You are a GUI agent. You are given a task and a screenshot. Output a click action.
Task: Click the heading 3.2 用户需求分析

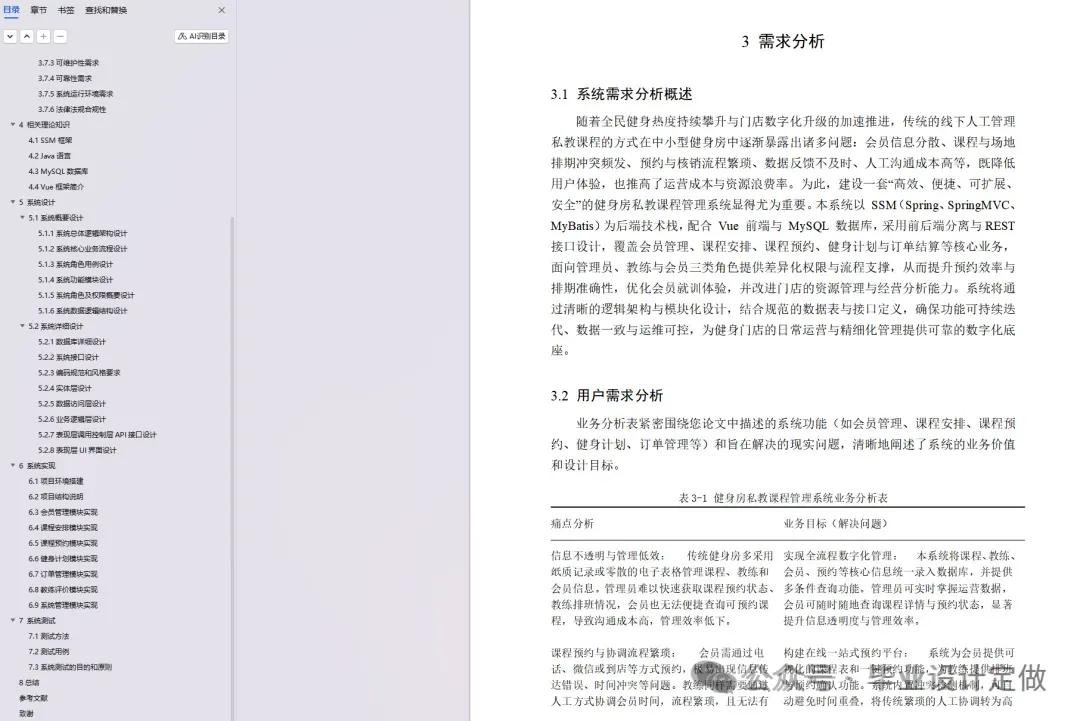pyautogui.click(x=607, y=395)
